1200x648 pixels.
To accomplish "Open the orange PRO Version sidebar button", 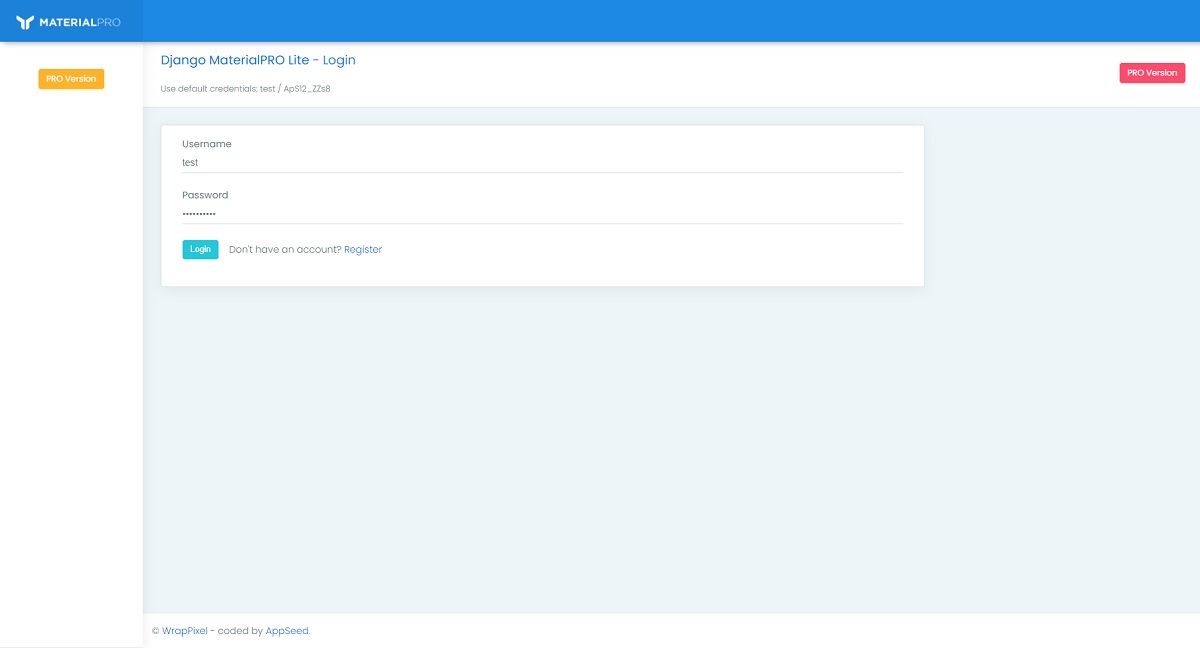I will point(71,79).
